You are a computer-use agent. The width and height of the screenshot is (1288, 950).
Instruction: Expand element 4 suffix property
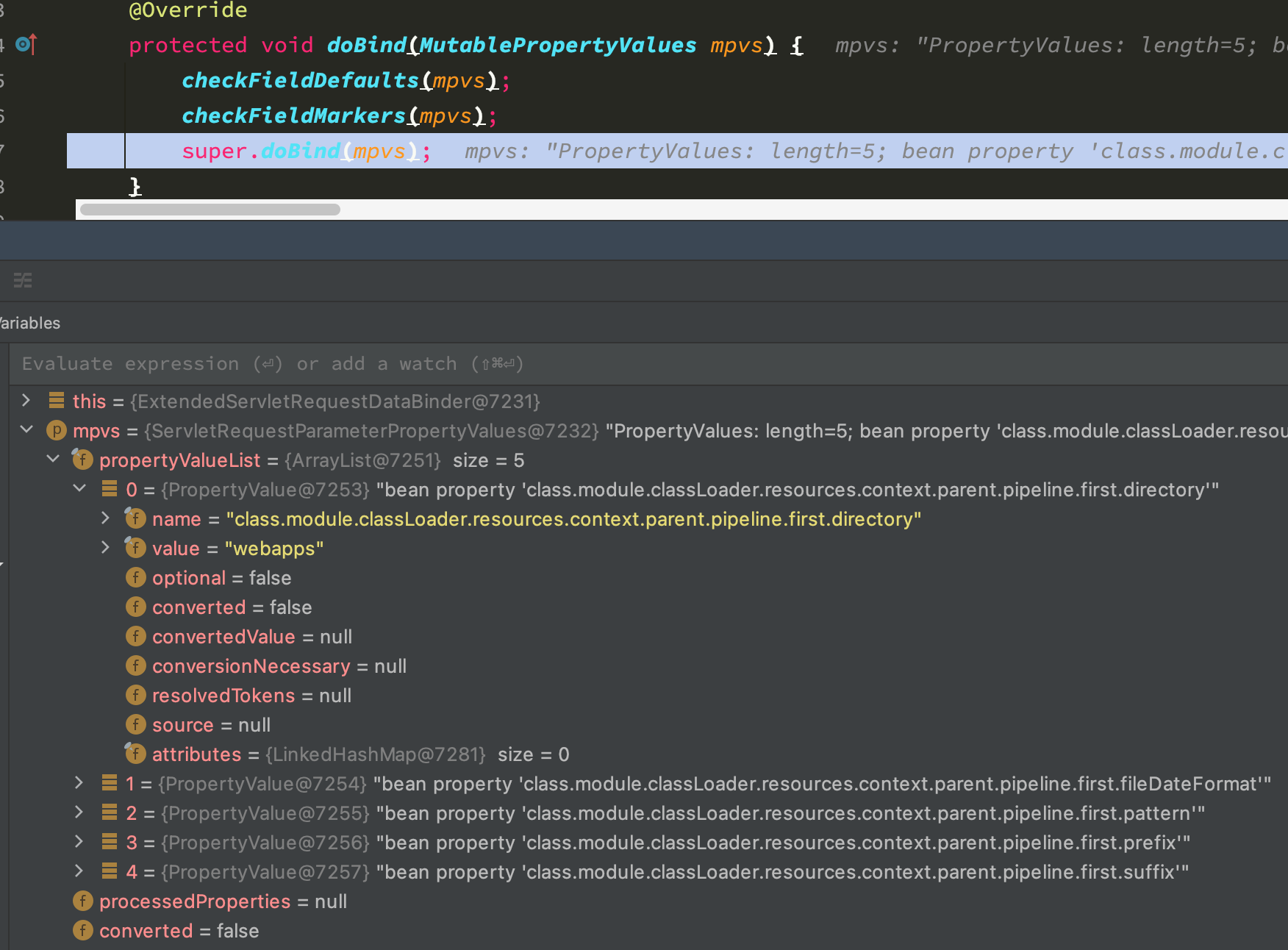[79, 871]
